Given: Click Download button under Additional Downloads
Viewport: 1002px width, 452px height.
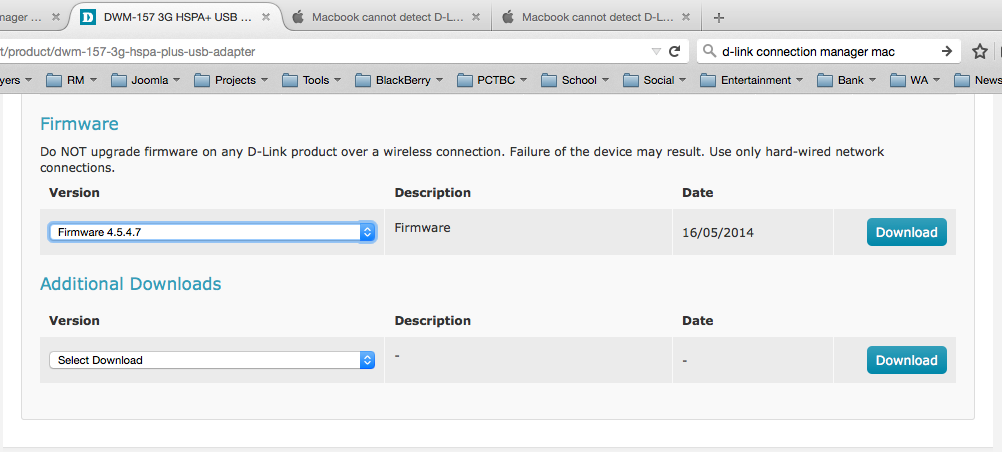Looking at the screenshot, I should coord(906,360).
